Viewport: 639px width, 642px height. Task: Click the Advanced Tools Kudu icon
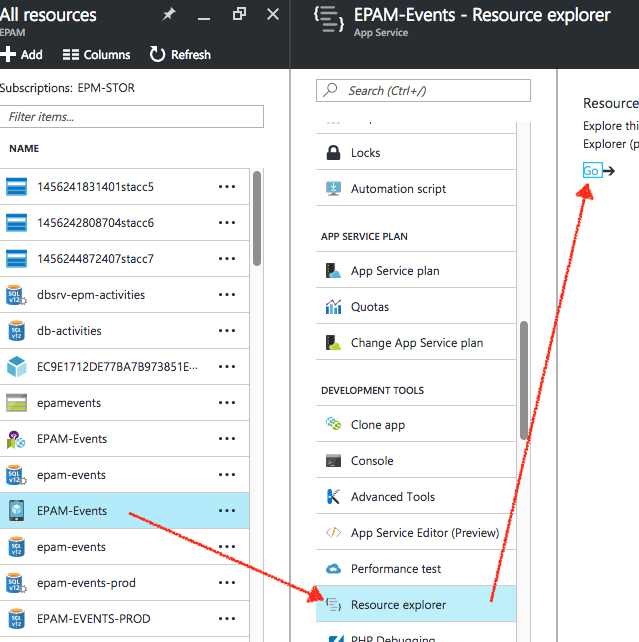click(x=333, y=497)
